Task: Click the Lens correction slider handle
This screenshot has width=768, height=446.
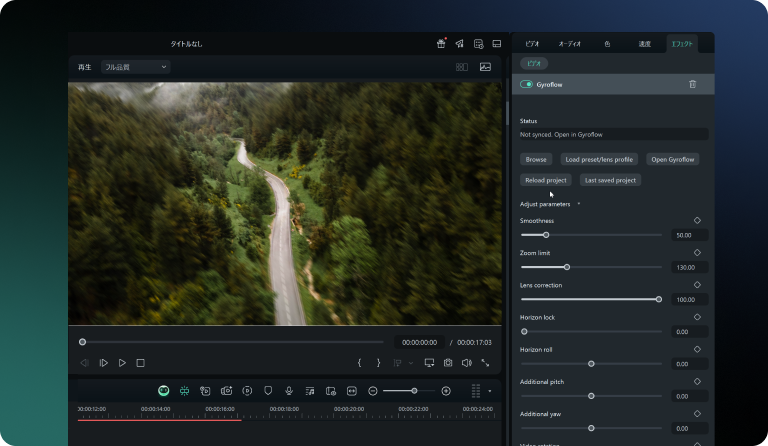Action: [659, 299]
